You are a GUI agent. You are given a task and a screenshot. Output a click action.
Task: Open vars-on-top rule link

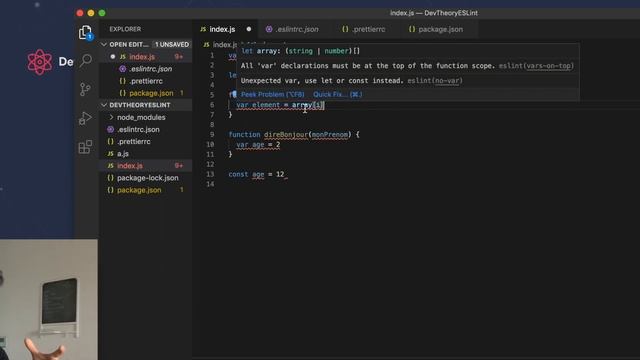pyautogui.click(x=549, y=66)
